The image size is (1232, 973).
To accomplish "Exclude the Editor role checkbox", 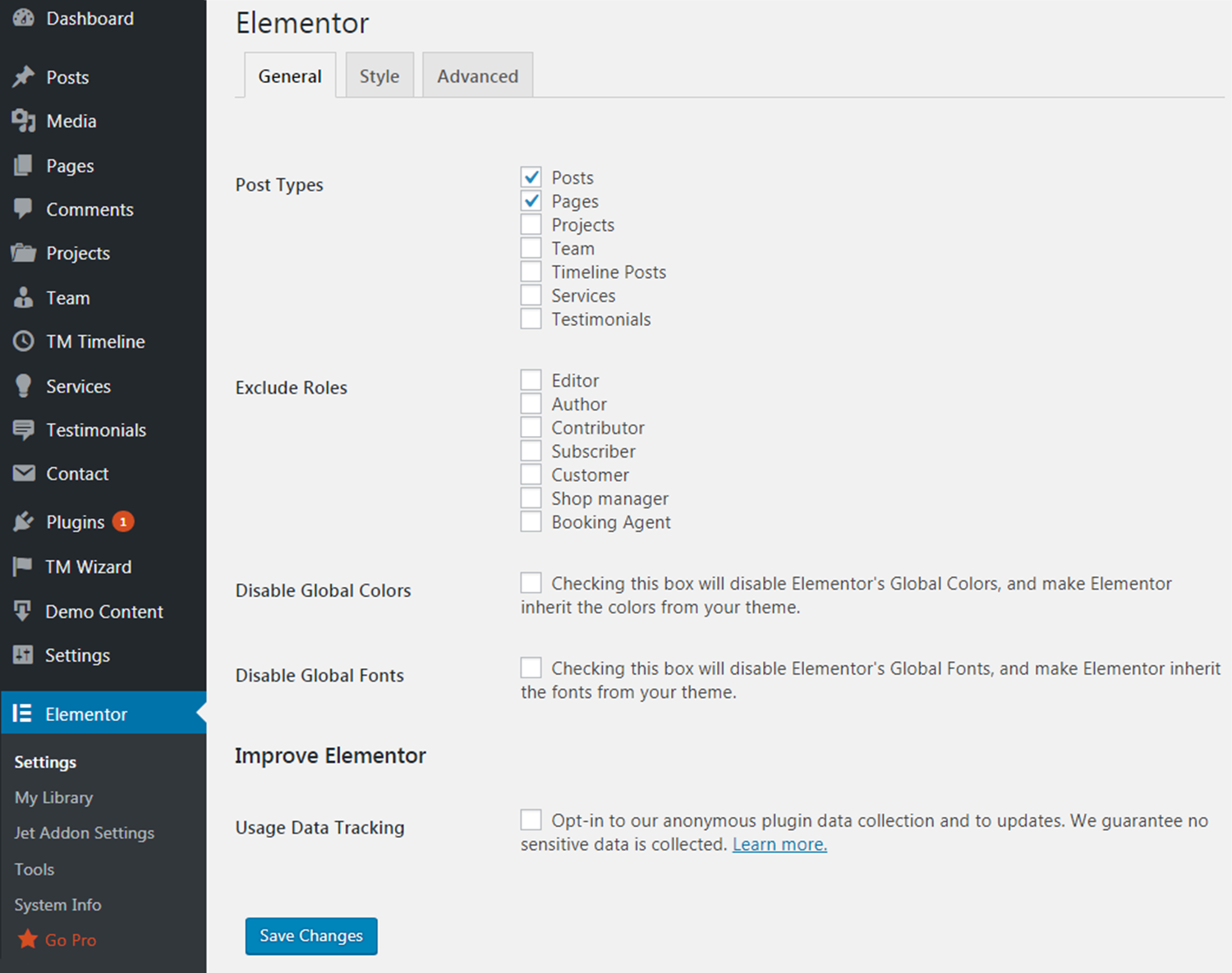I will click(531, 380).
